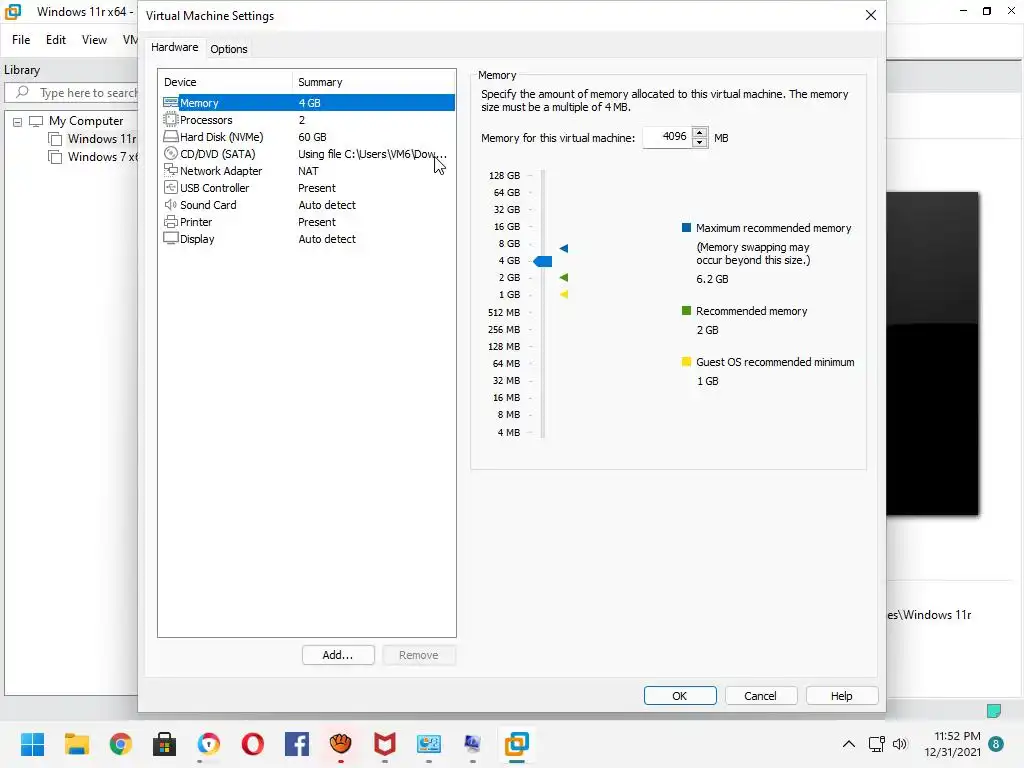Click the library search magnifier icon
The image size is (1024, 768).
(x=22, y=92)
